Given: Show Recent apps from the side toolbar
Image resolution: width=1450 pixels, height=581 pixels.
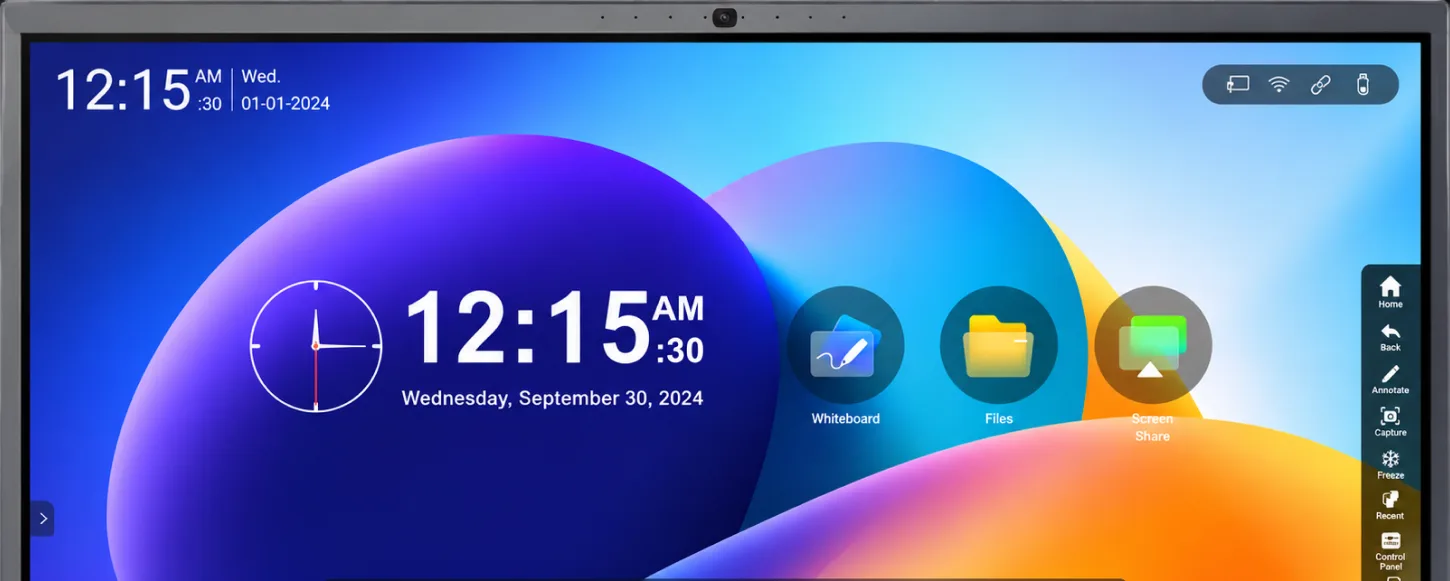Looking at the screenshot, I should pyautogui.click(x=1390, y=506).
